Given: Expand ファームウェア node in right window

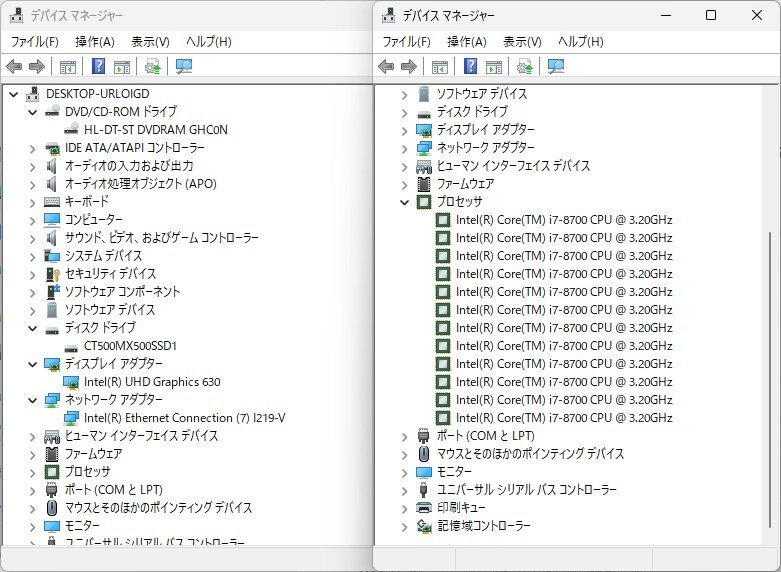Looking at the screenshot, I should tap(404, 184).
